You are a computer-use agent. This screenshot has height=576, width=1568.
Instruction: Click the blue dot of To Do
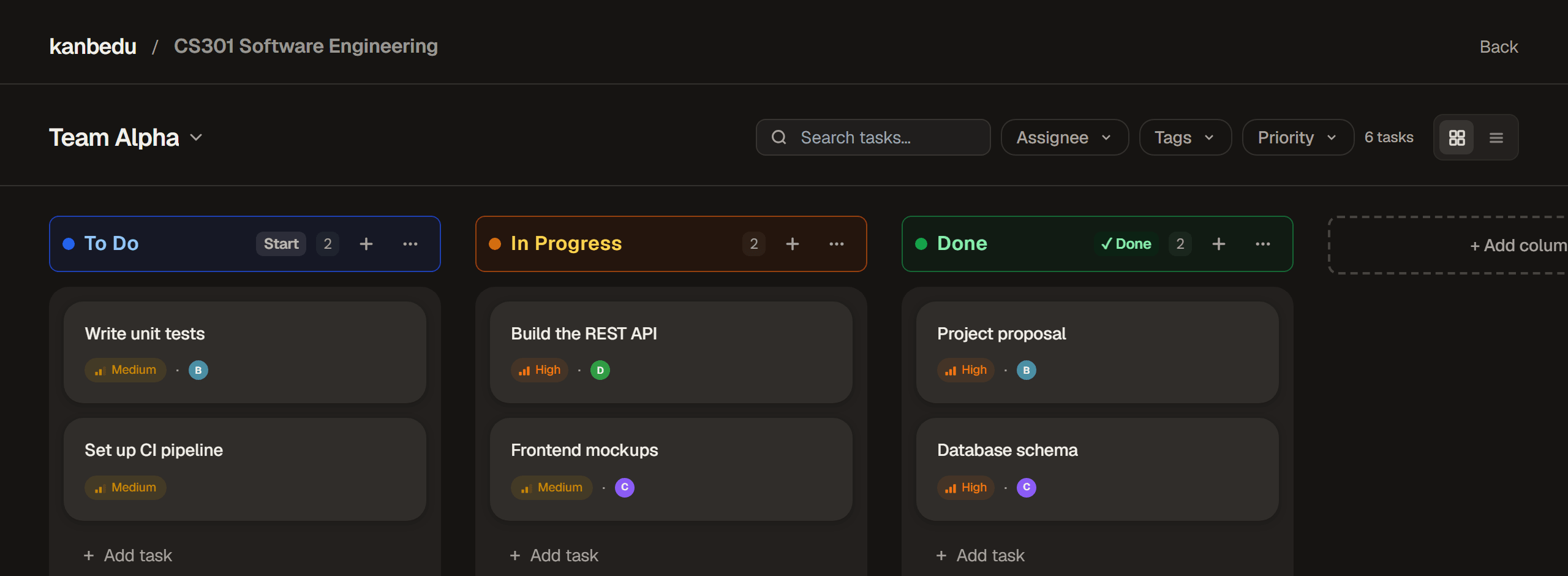point(69,244)
